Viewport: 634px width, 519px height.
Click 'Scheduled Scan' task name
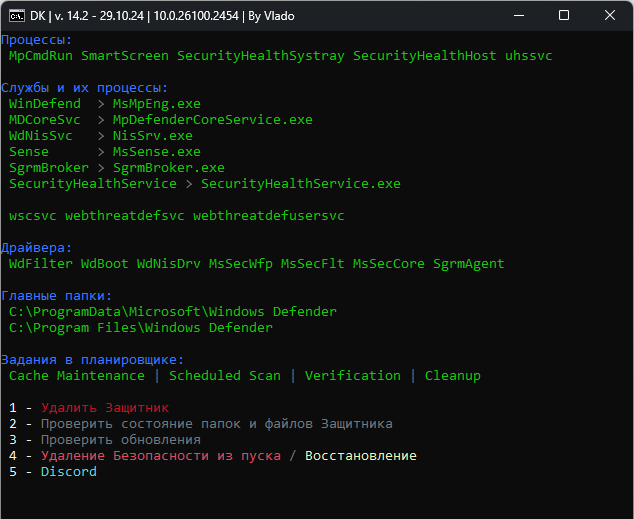tap(225, 376)
